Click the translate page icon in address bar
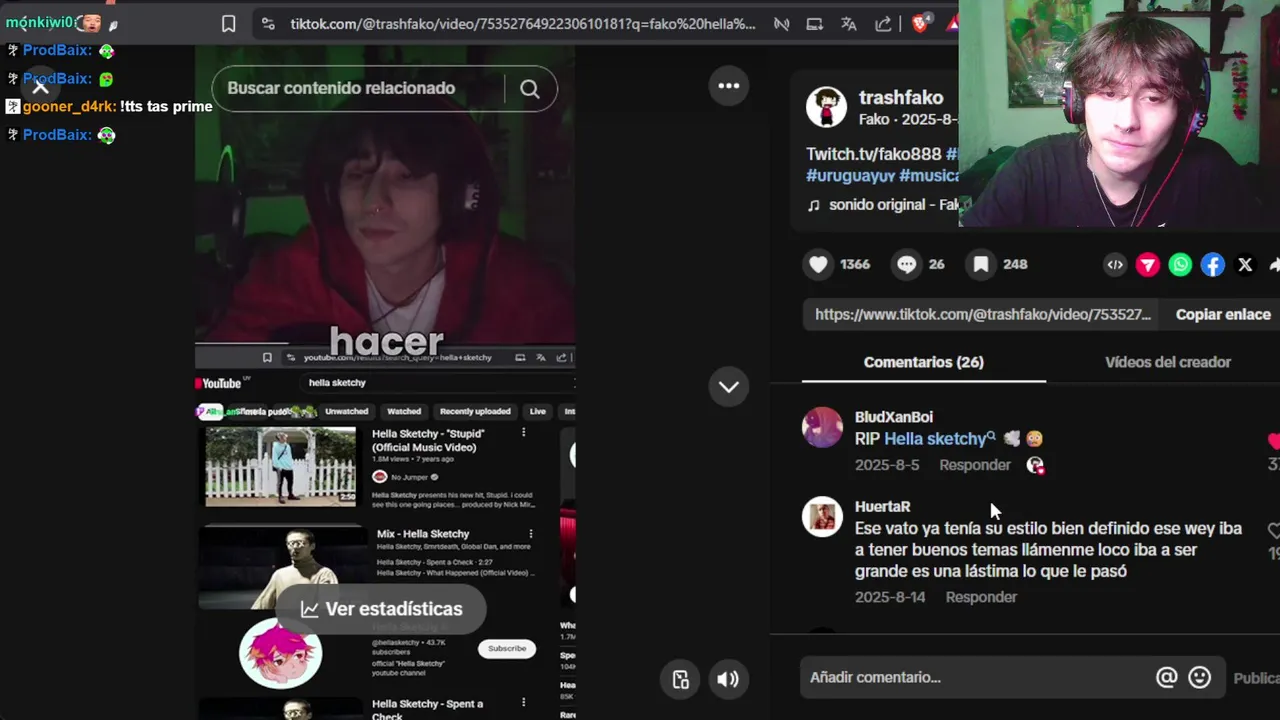Viewport: 1280px width, 720px height. tap(849, 24)
